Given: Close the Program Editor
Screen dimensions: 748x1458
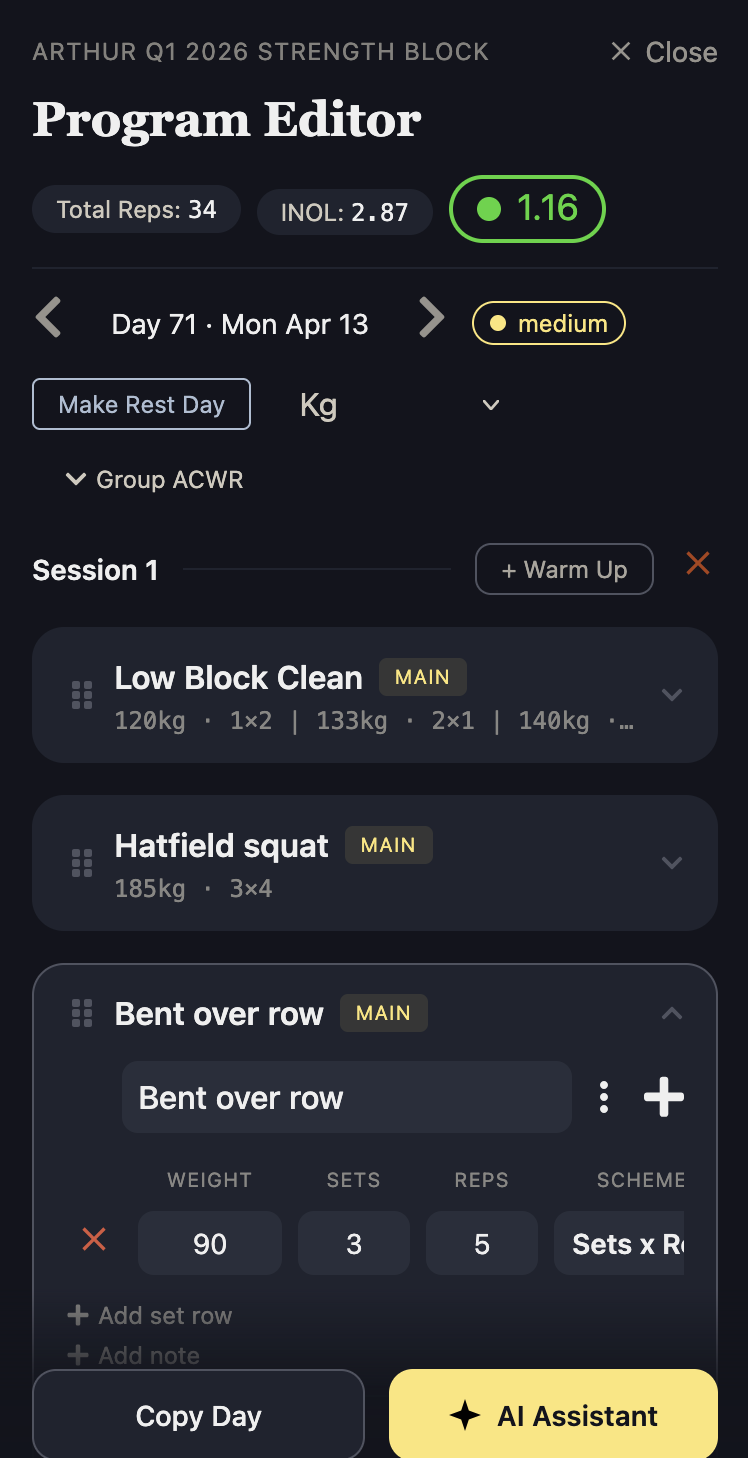Looking at the screenshot, I should (x=662, y=52).
